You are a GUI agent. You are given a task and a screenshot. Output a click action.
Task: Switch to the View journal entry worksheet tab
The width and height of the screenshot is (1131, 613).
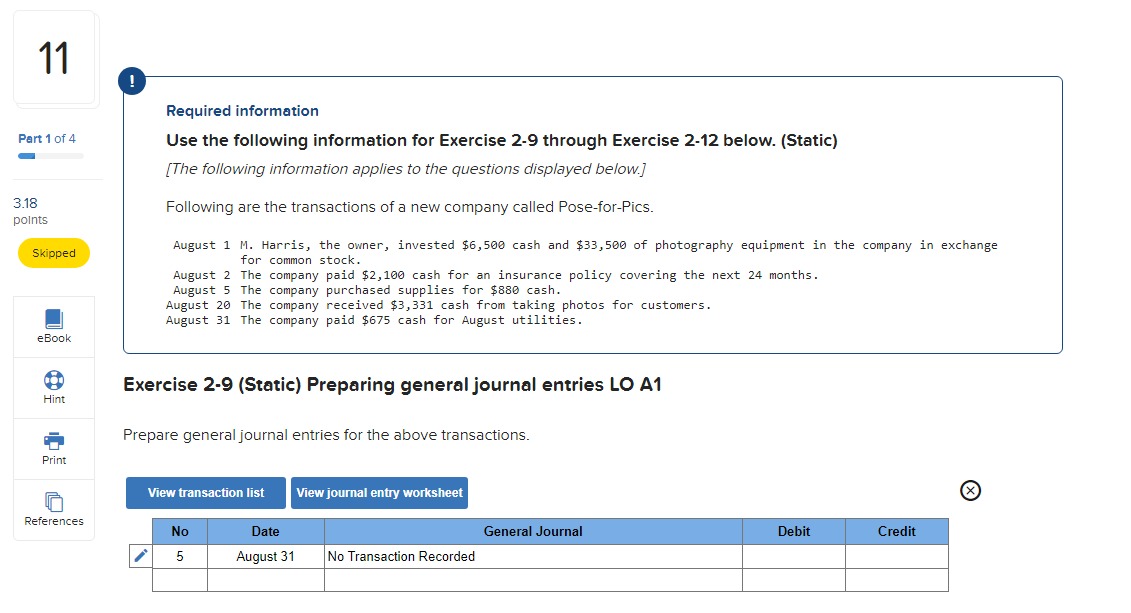(x=379, y=492)
